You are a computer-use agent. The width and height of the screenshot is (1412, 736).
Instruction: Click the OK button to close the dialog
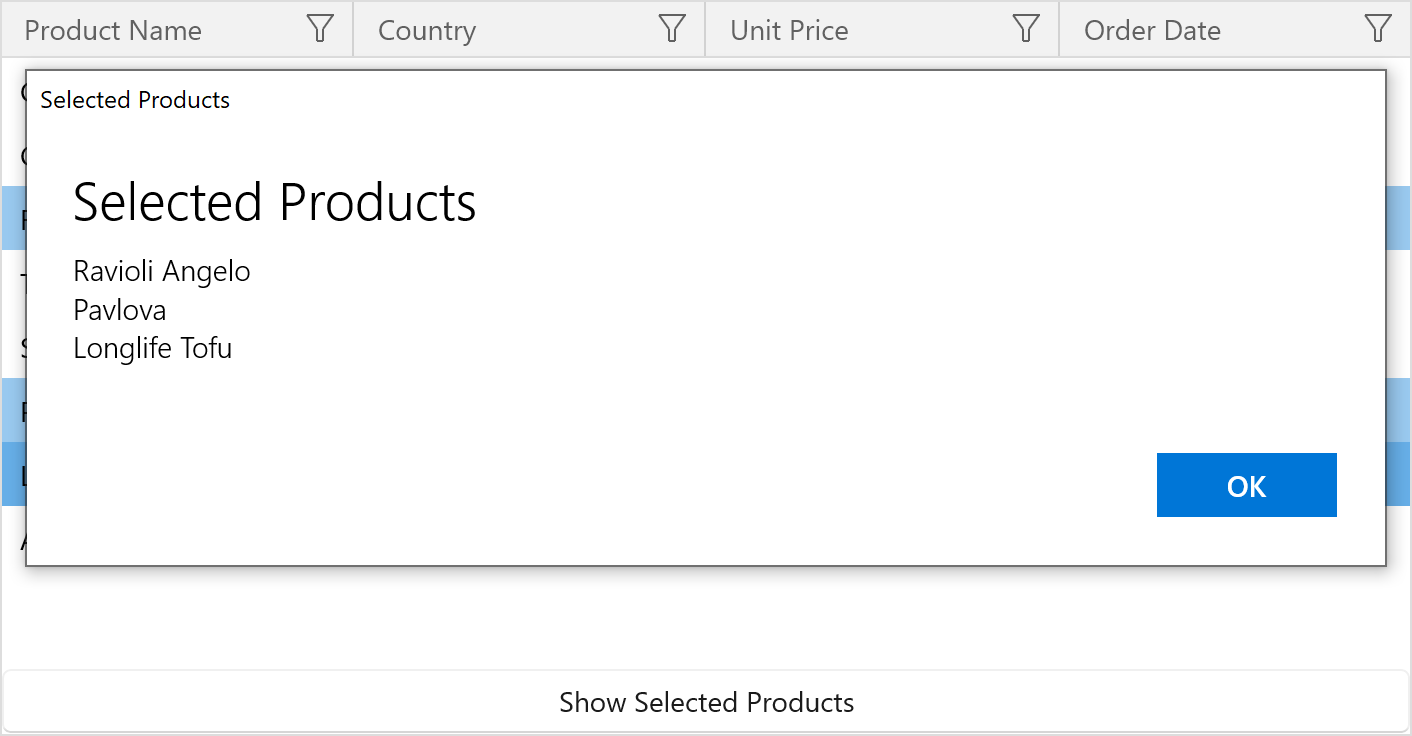1246,485
